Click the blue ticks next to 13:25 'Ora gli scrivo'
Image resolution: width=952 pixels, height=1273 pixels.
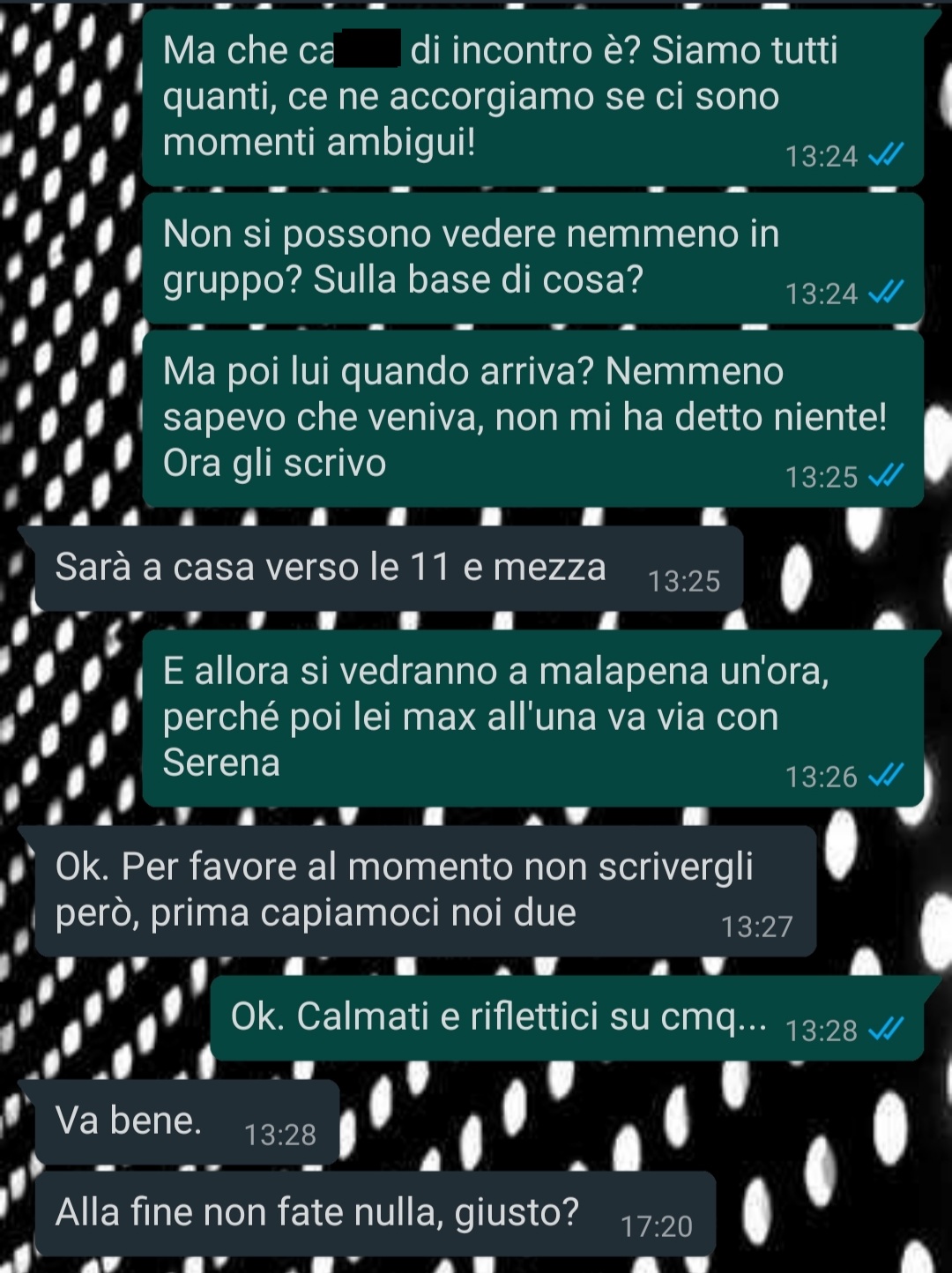click(x=886, y=476)
